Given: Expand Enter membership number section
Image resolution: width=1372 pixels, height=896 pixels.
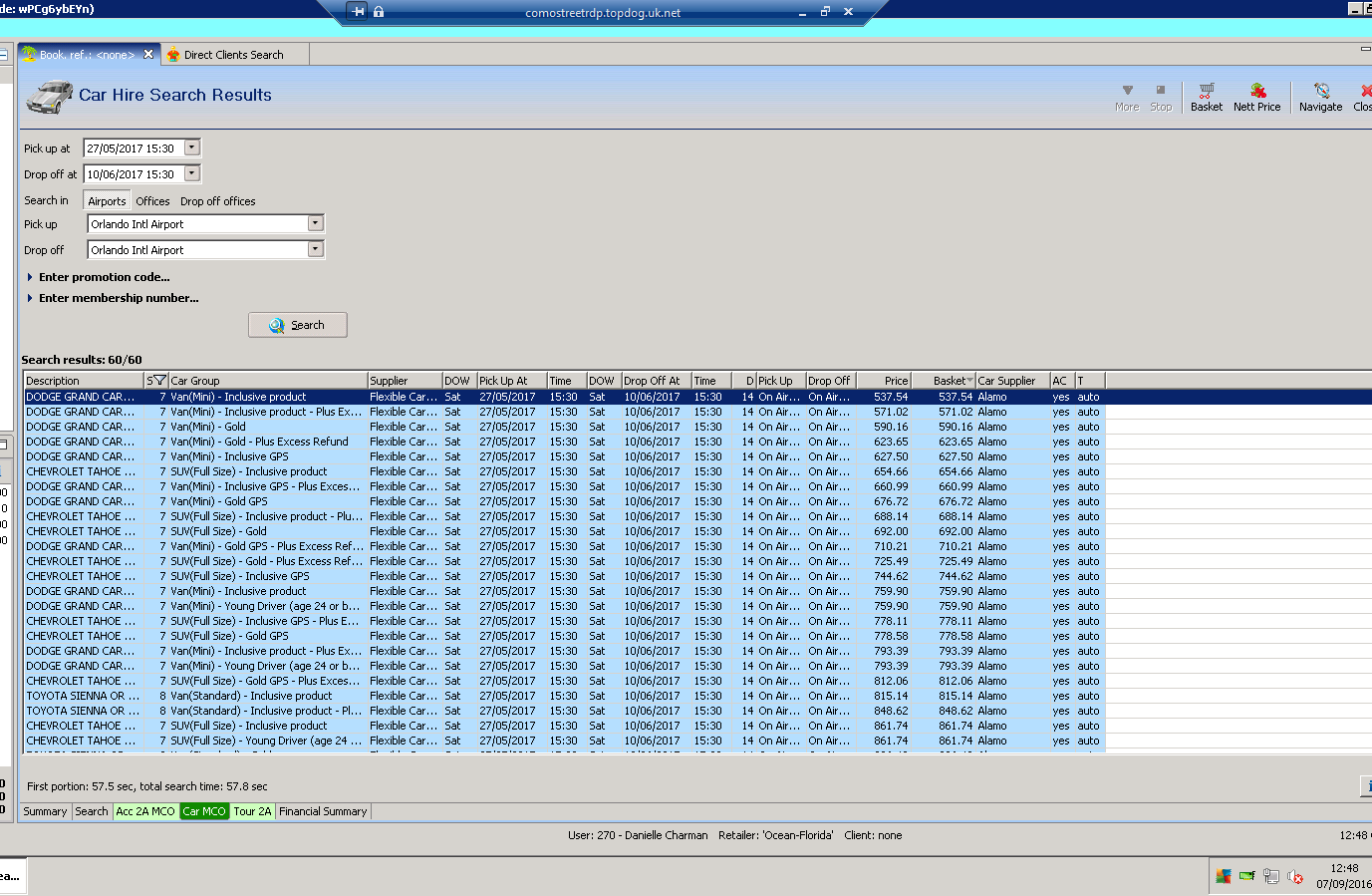Looking at the screenshot, I should pyautogui.click(x=113, y=298).
